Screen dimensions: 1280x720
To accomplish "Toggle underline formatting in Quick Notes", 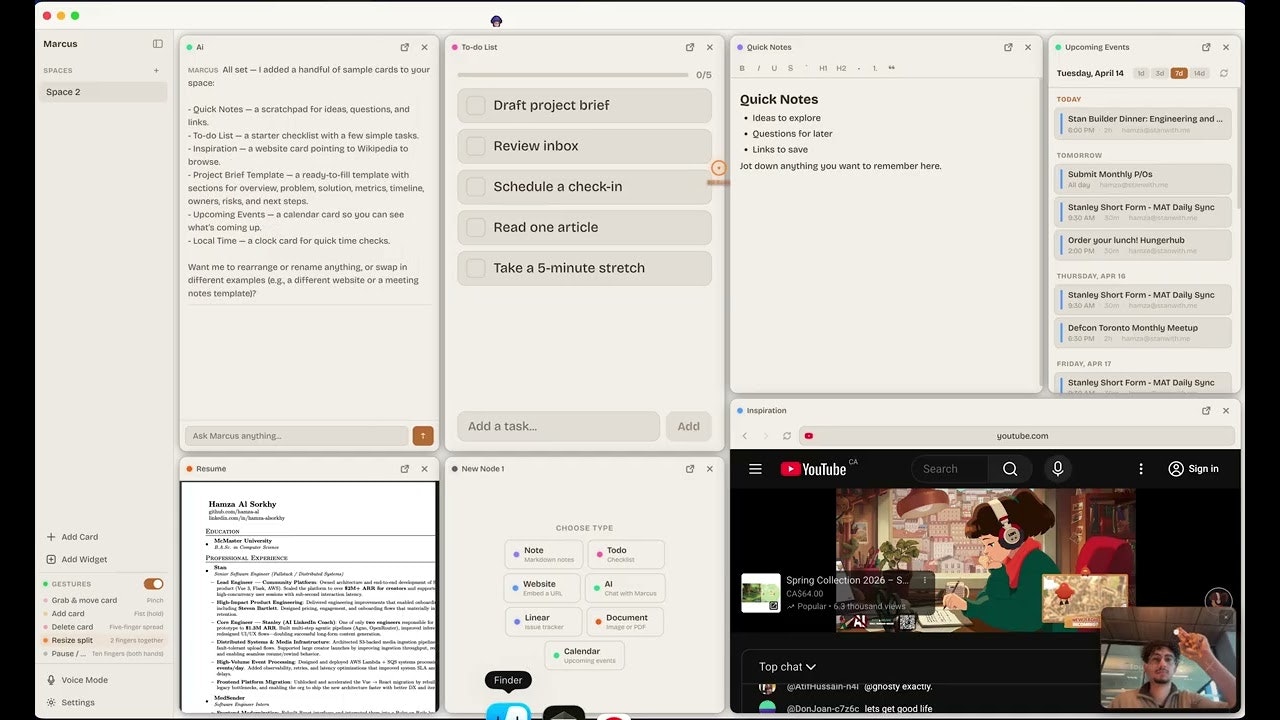I will pyautogui.click(x=774, y=68).
